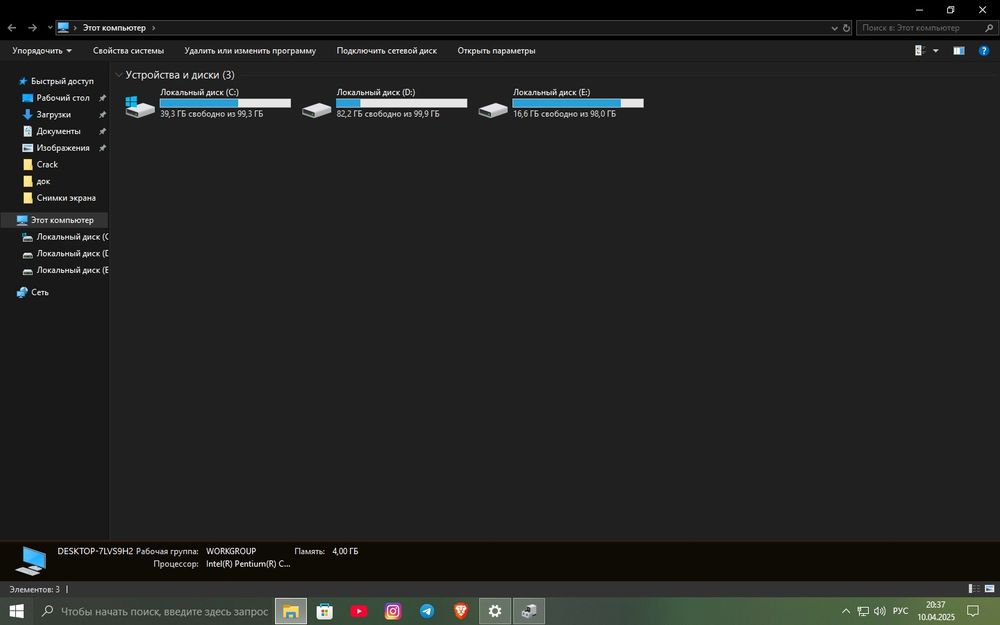Click Свойства системы in the toolbar

(x=128, y=50)
